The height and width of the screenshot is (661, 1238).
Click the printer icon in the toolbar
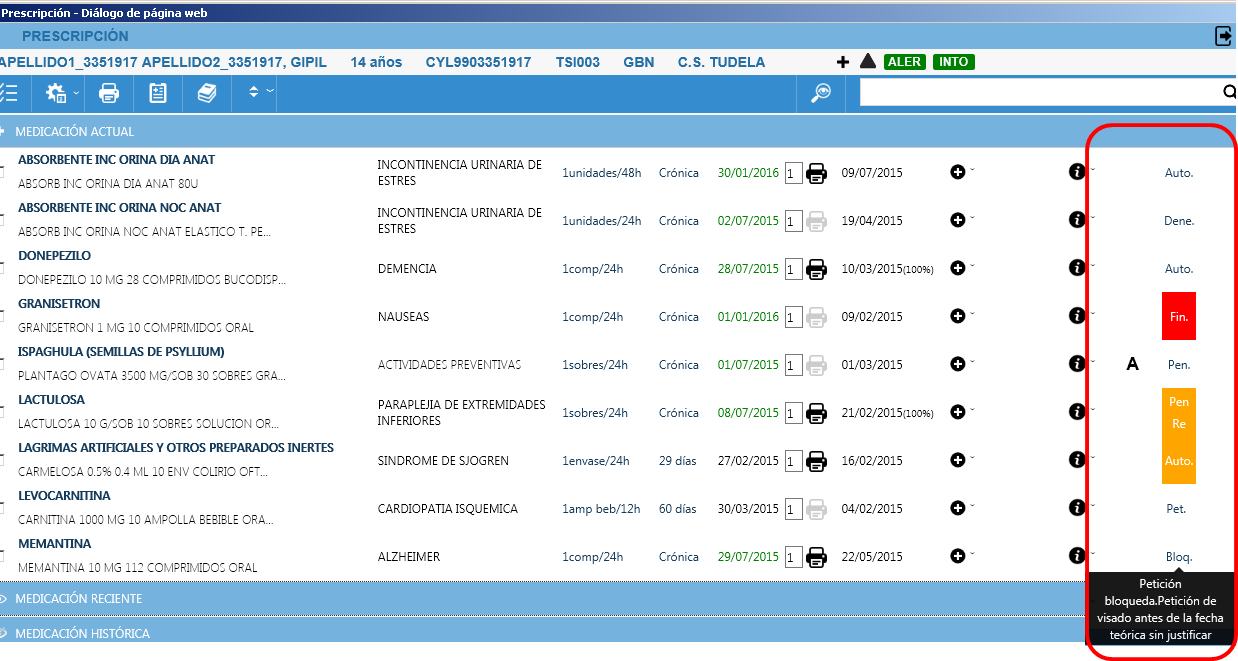pyautogui.click(x=108, y=93)
